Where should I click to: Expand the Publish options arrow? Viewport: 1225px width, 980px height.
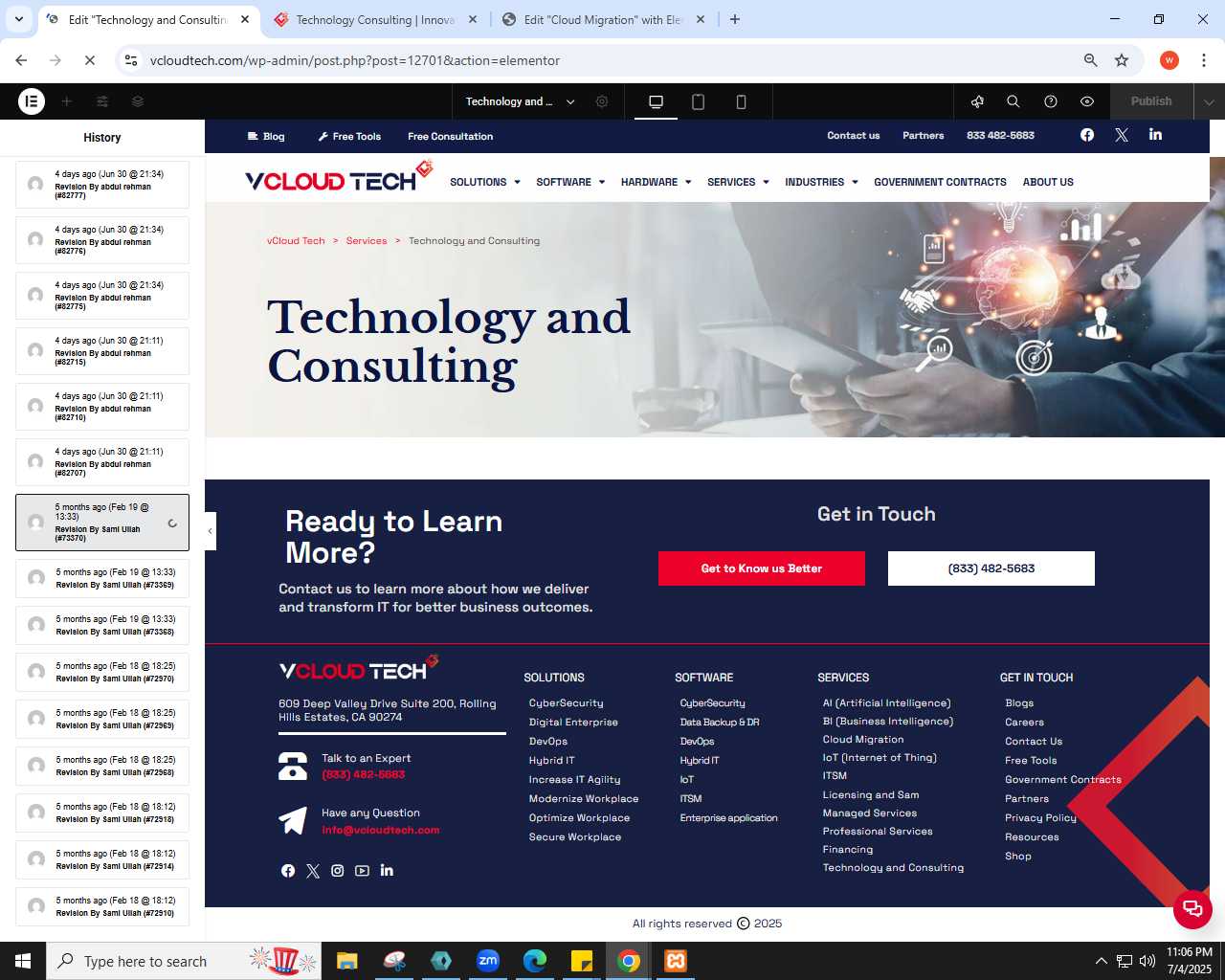click(x=1209, y=101)
